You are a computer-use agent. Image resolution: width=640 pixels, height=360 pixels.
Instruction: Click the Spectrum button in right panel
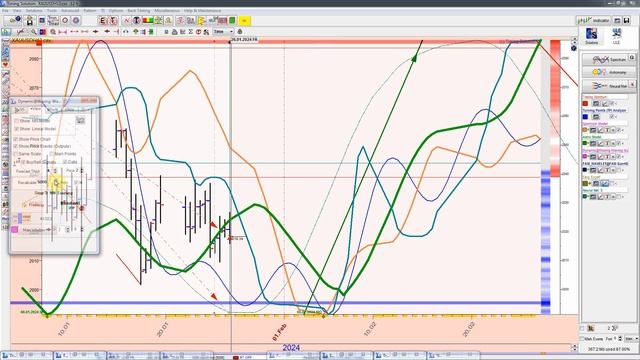coord(609,59)
